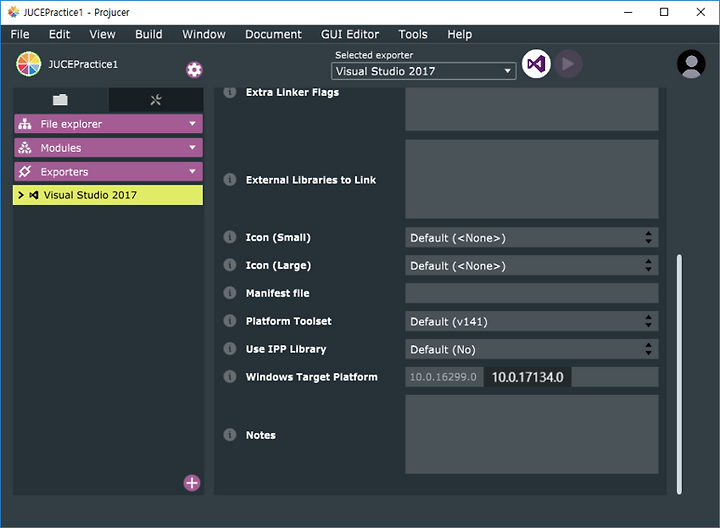The width and height of the screenshot is (720, 528).
Task: Open the GUI Editor menu
Action: [350, 34]
